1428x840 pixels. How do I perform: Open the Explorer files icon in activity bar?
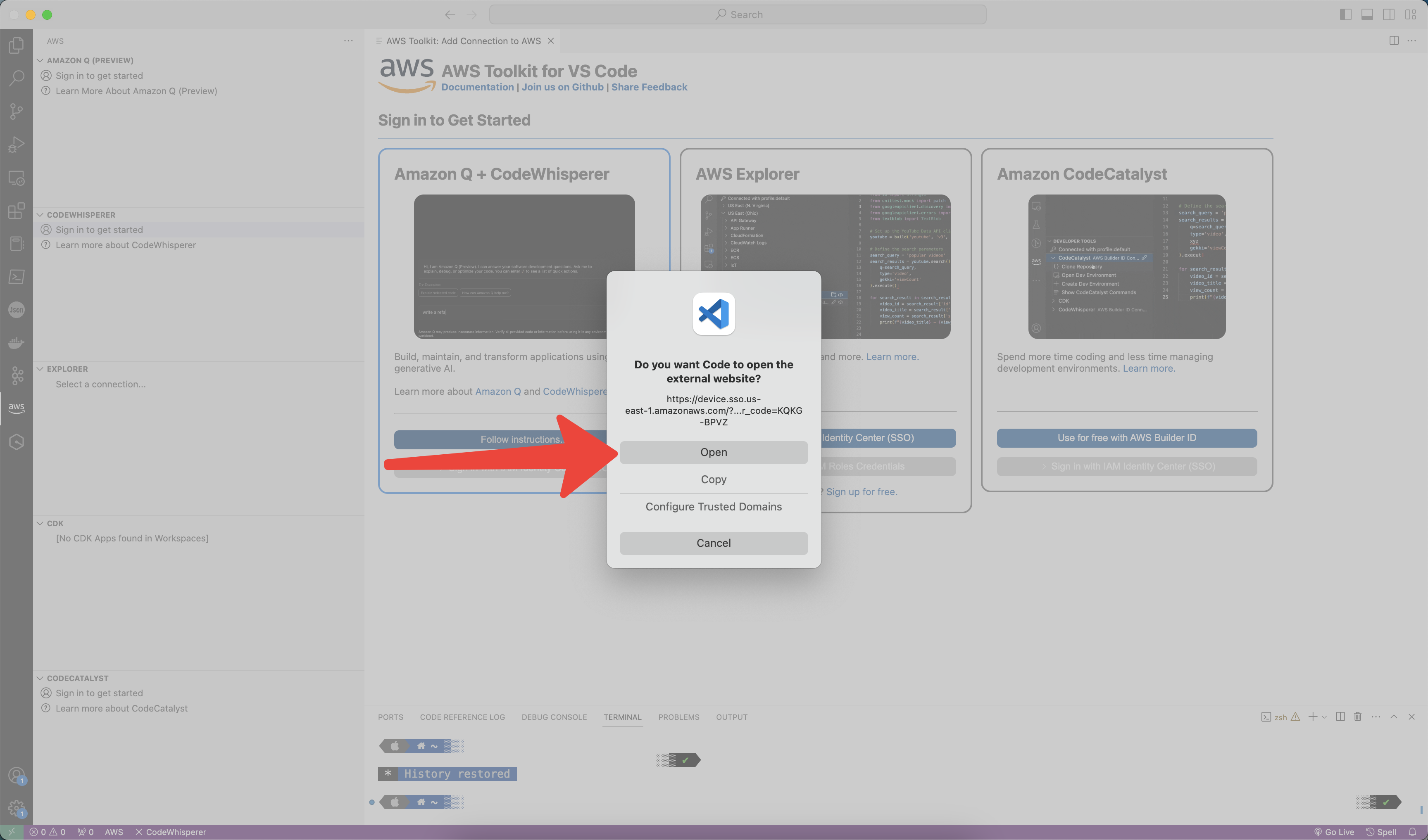pyautogui.click(x=17, y=45)
